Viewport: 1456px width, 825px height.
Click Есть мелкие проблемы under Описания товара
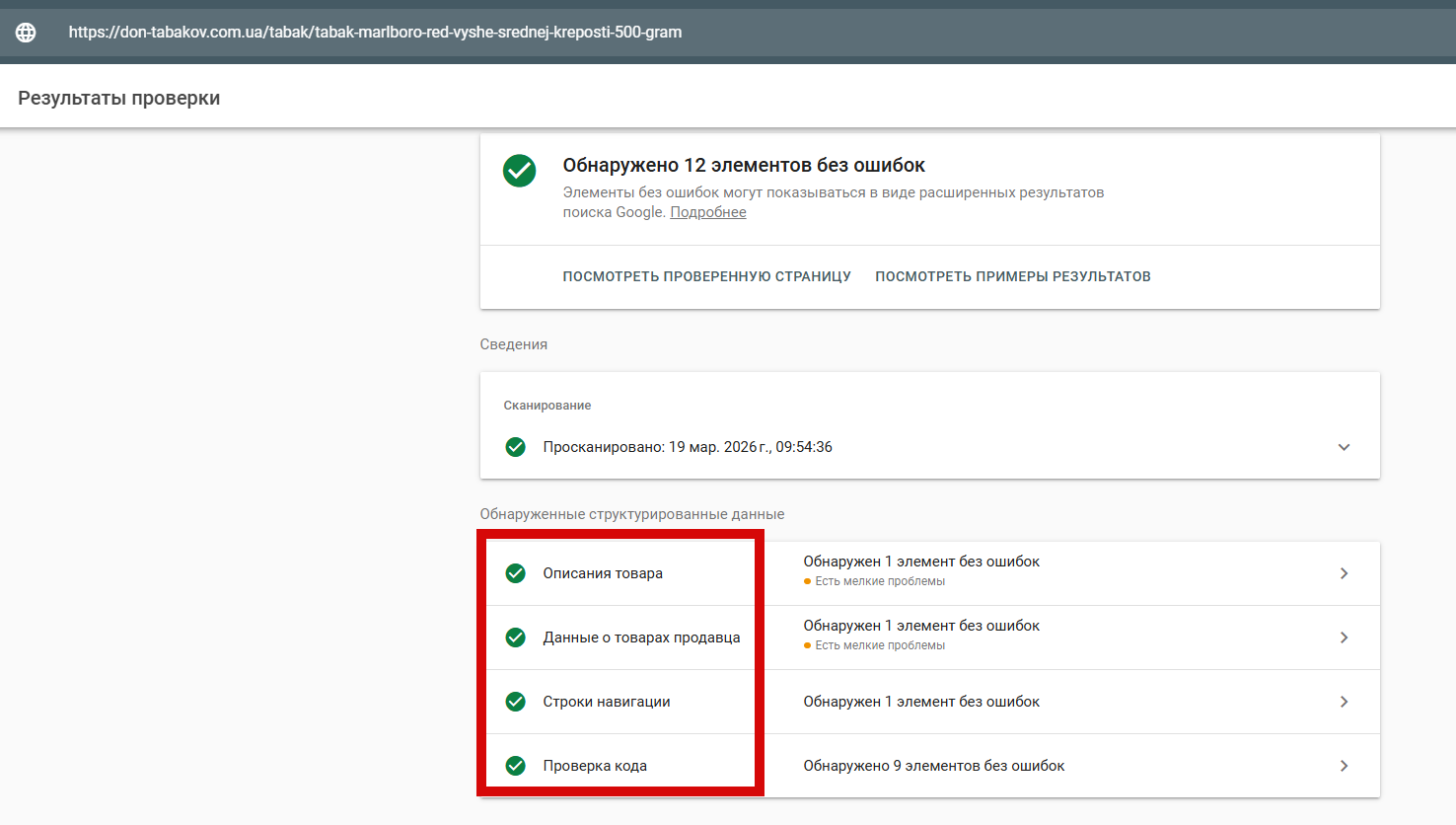point(880,581)
